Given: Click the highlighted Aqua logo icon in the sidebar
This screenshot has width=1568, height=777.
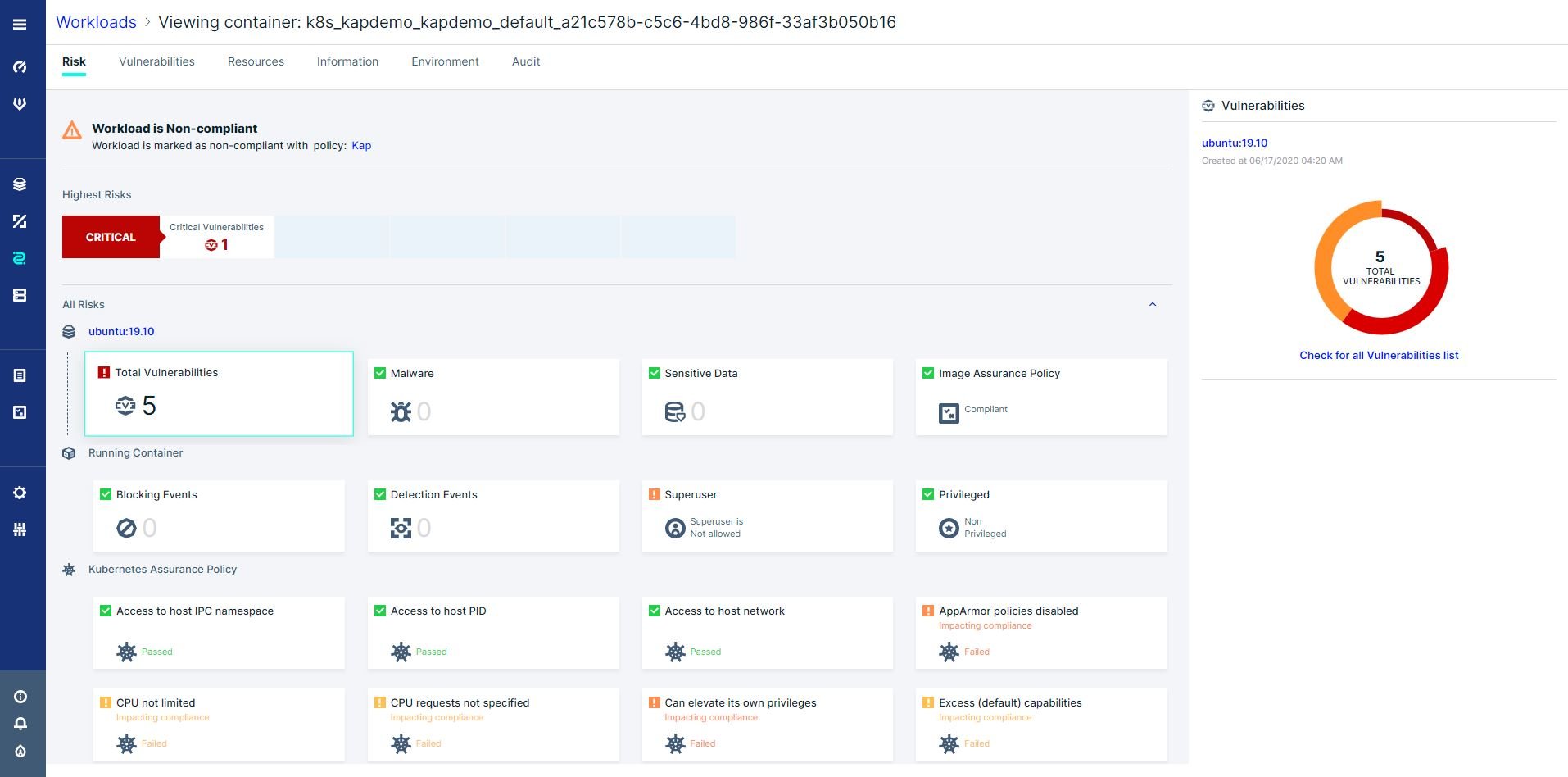Looking at the screenshot, I should [x=20, y=257].
